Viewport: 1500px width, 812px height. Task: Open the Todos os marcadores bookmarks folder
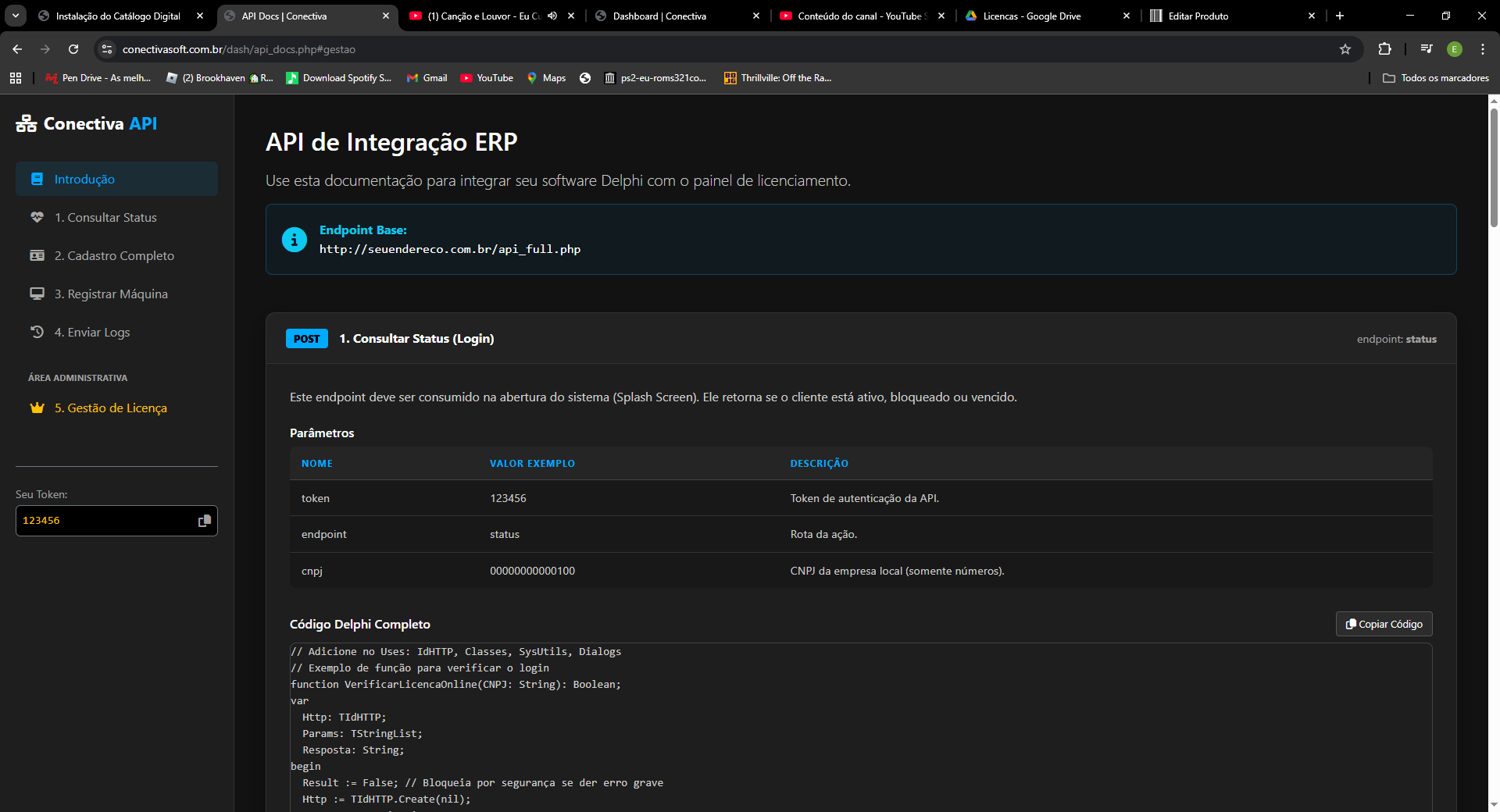(1436, 78)
